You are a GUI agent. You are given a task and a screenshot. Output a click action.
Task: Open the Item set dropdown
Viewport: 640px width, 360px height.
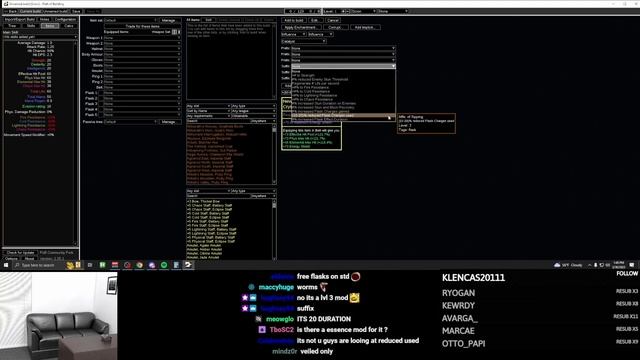point(130,20)
